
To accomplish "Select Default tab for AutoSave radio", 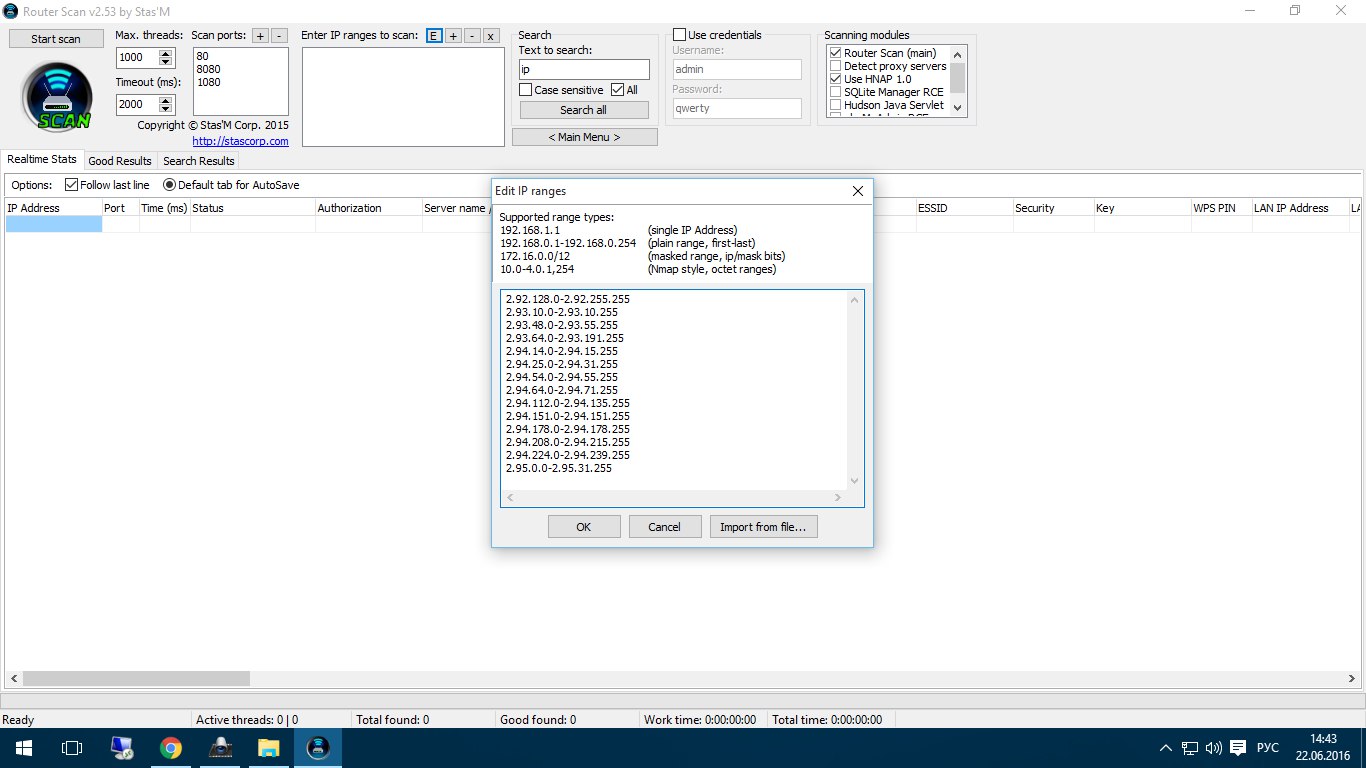I will coord(169,185).
